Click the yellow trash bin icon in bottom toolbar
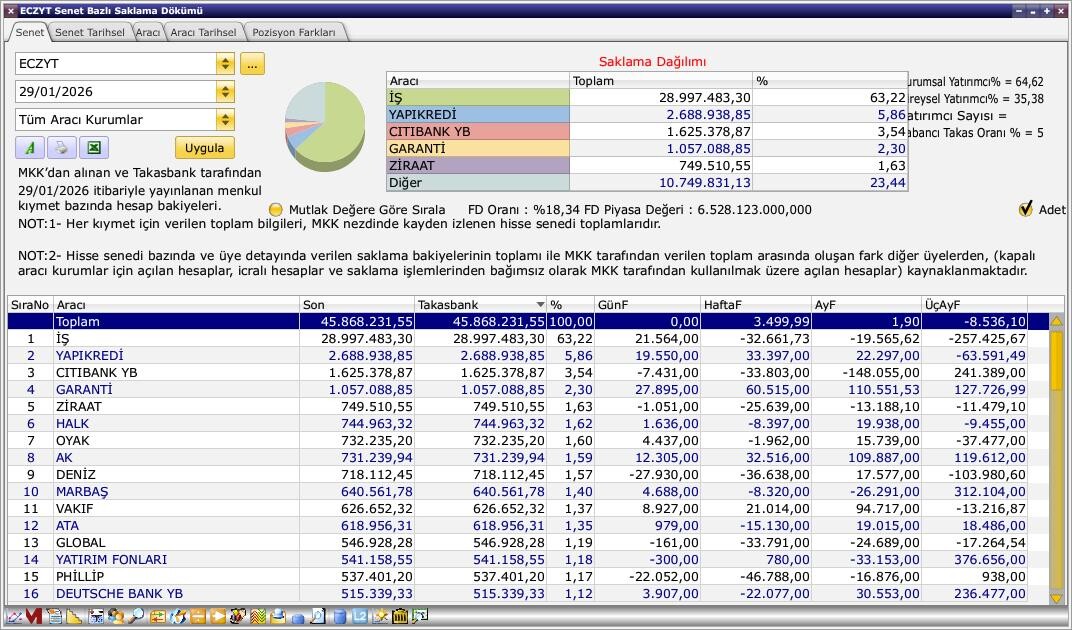Image resolution: width=1072 pixels, height=630 pixels. click(x=400, y=616)
